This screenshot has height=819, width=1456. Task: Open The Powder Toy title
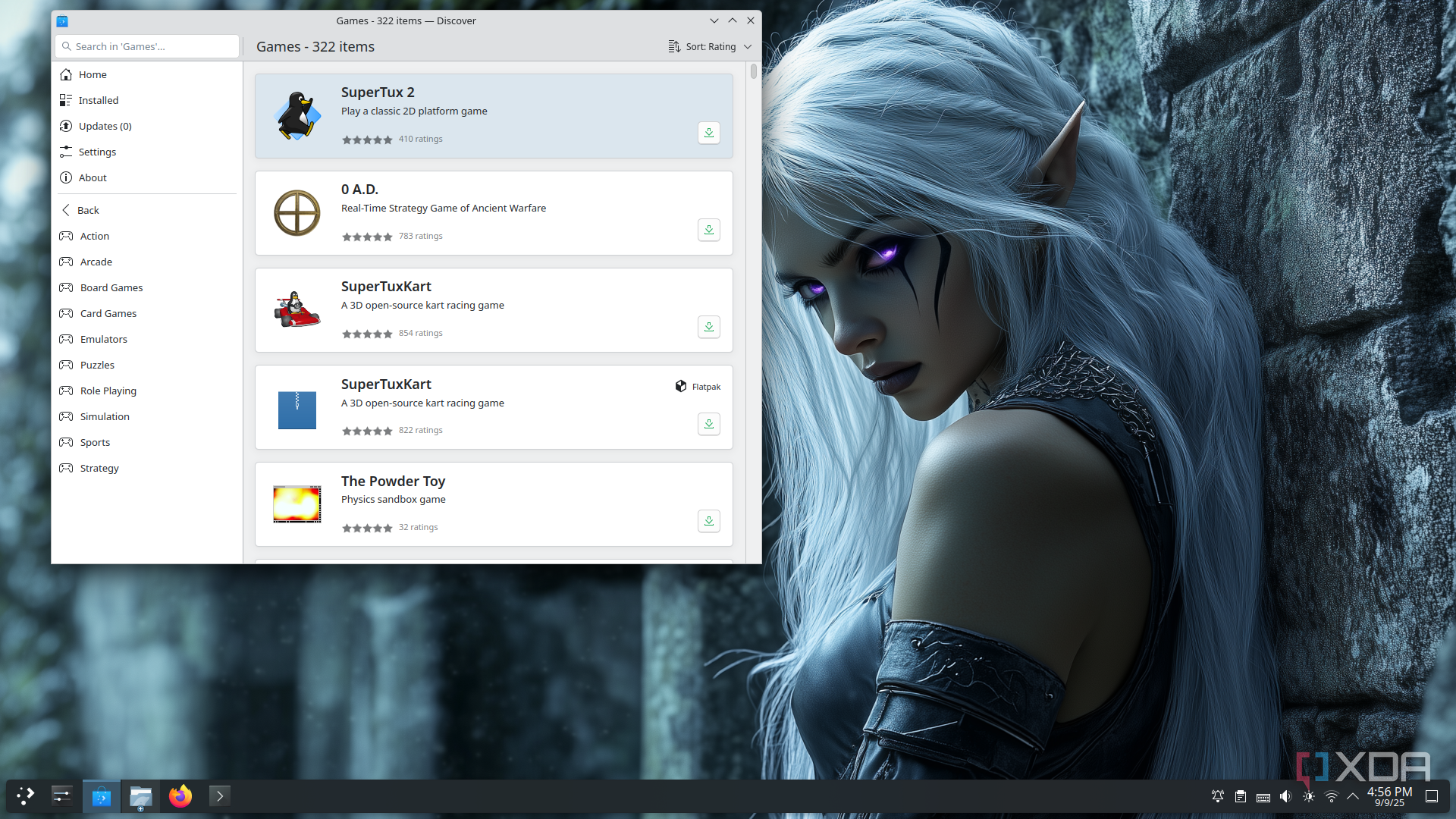point(393,481)
